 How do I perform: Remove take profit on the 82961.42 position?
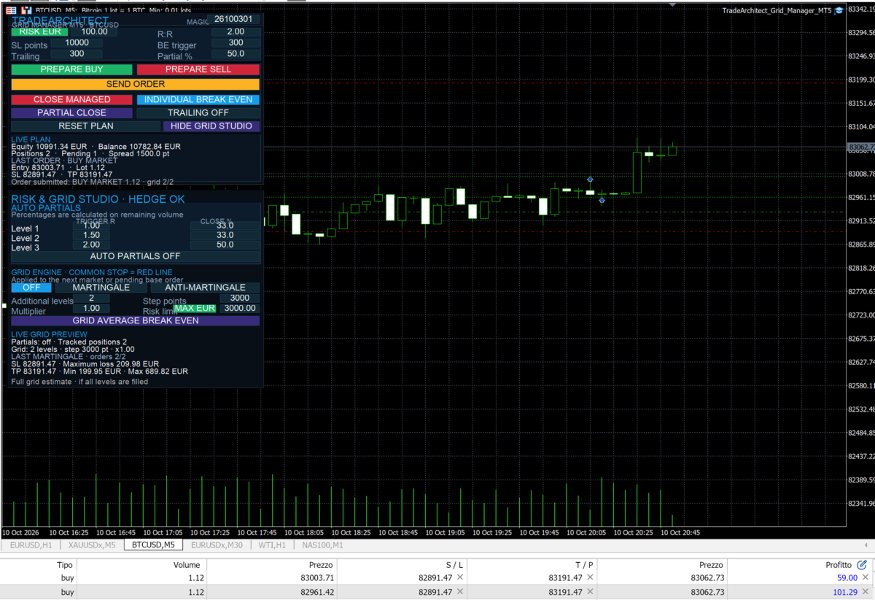tap(590, 592)
